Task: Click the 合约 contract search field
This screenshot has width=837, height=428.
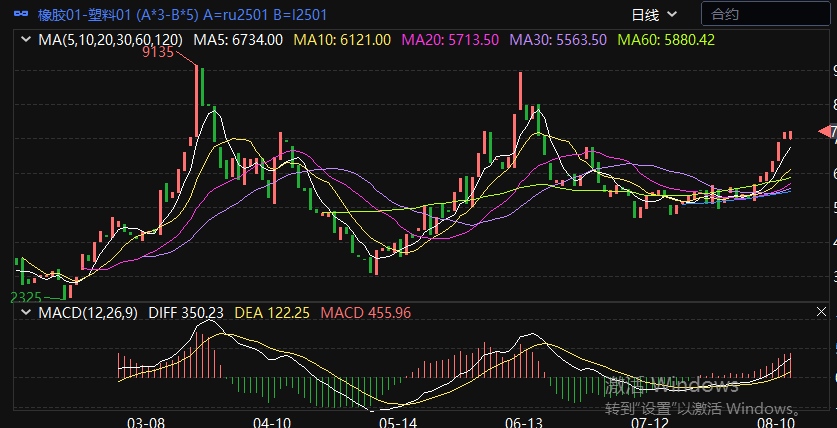Action: coord(765,15)
